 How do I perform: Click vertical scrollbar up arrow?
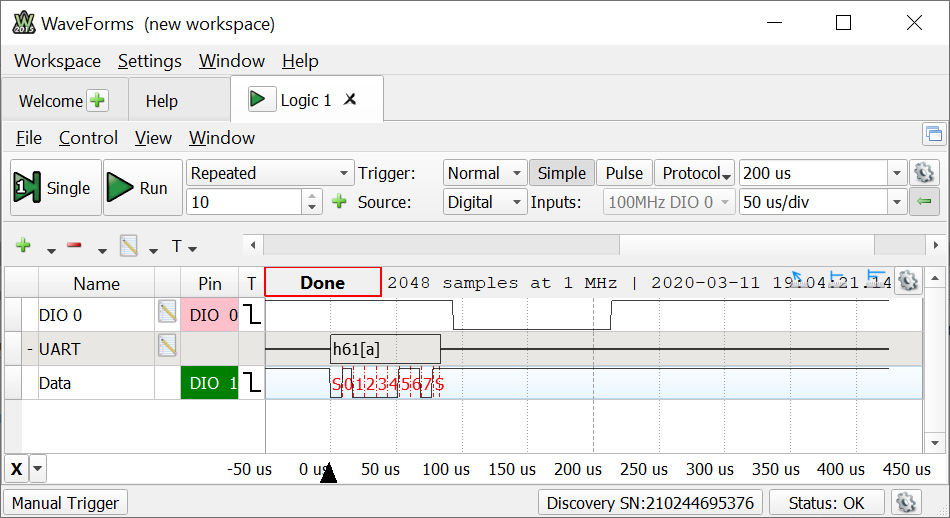(935, 278)
